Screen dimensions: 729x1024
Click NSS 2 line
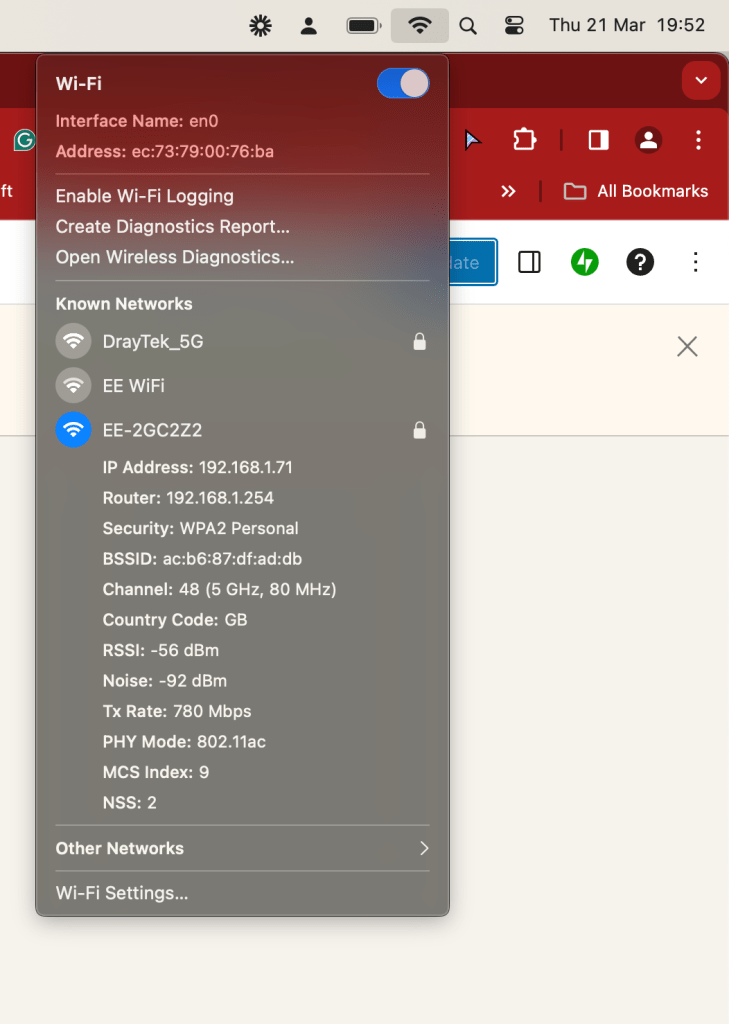coord(129,803)
